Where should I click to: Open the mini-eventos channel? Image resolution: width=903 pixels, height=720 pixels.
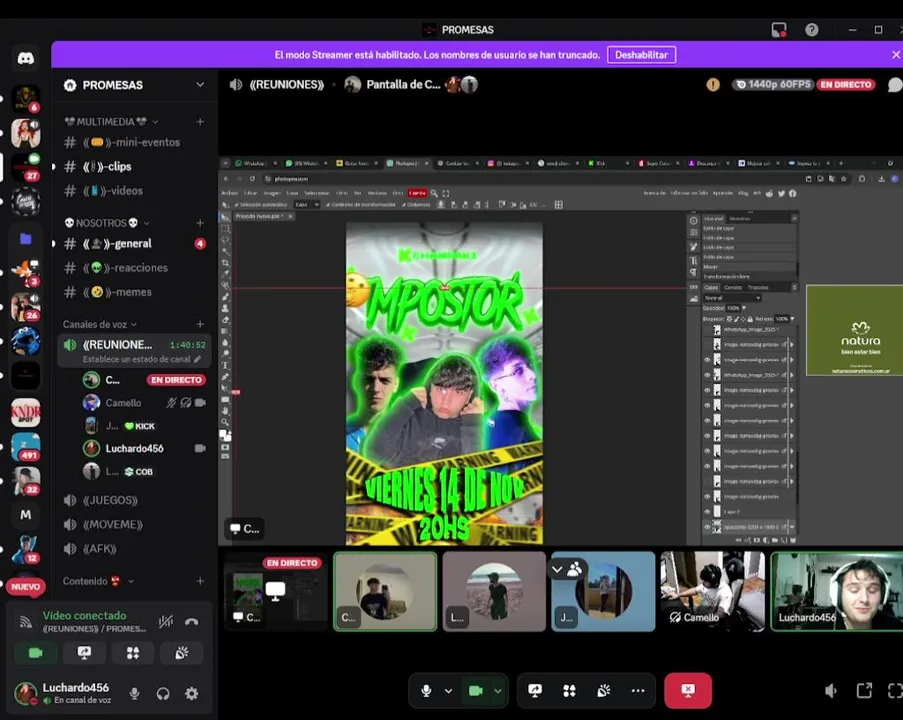pyautogui.click(x=134, y=142)
